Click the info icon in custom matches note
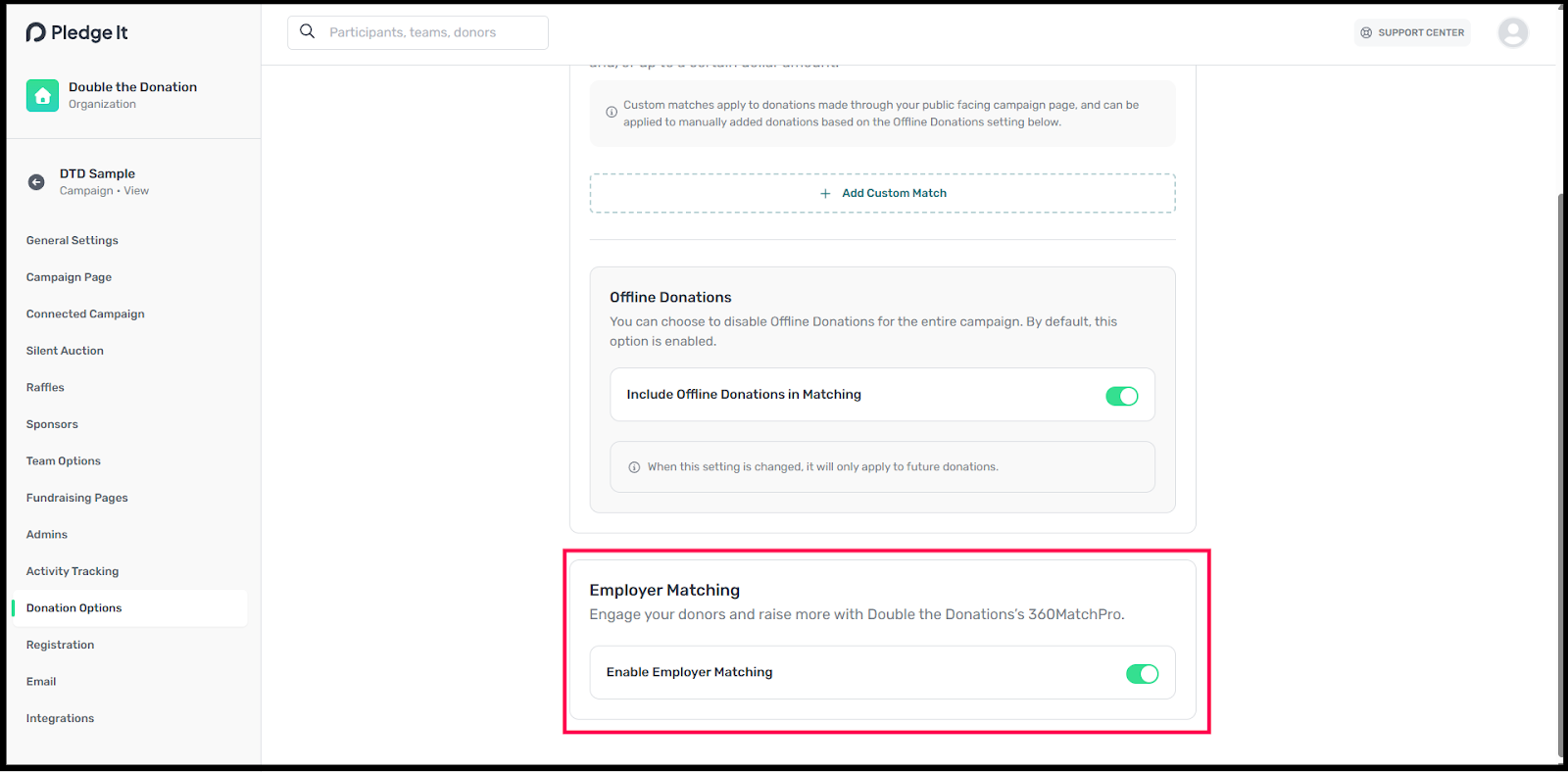1568x772 pixels. (612, 113)
